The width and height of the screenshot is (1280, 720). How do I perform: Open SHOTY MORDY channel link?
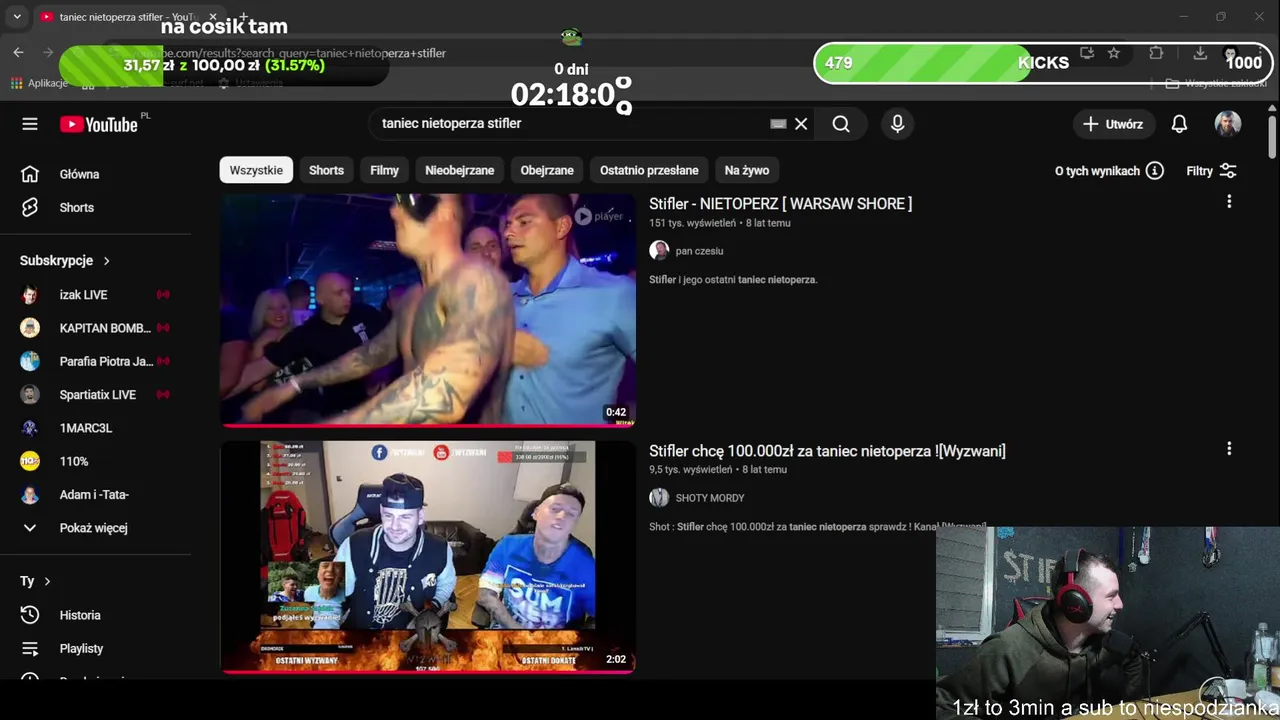pos(710,498)
